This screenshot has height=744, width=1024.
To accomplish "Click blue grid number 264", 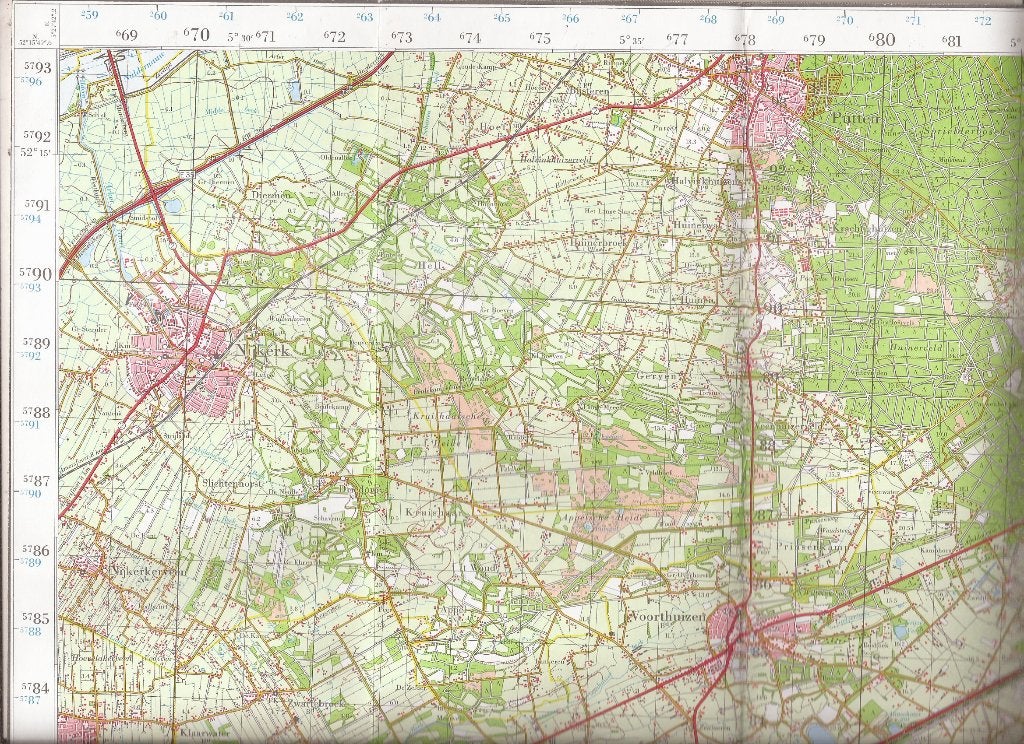I will point(431,17).
